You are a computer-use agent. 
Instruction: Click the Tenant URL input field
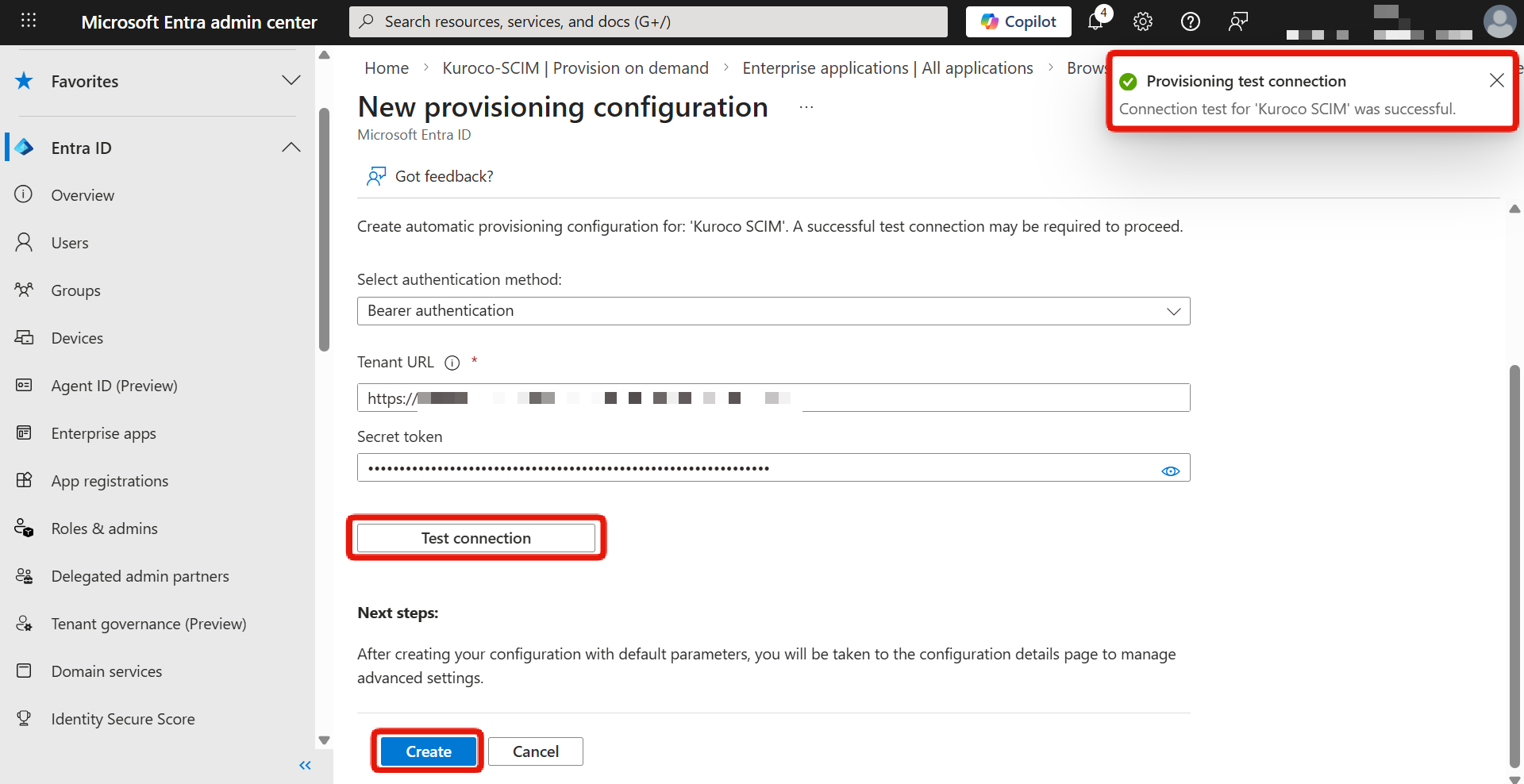pos(992,398)
